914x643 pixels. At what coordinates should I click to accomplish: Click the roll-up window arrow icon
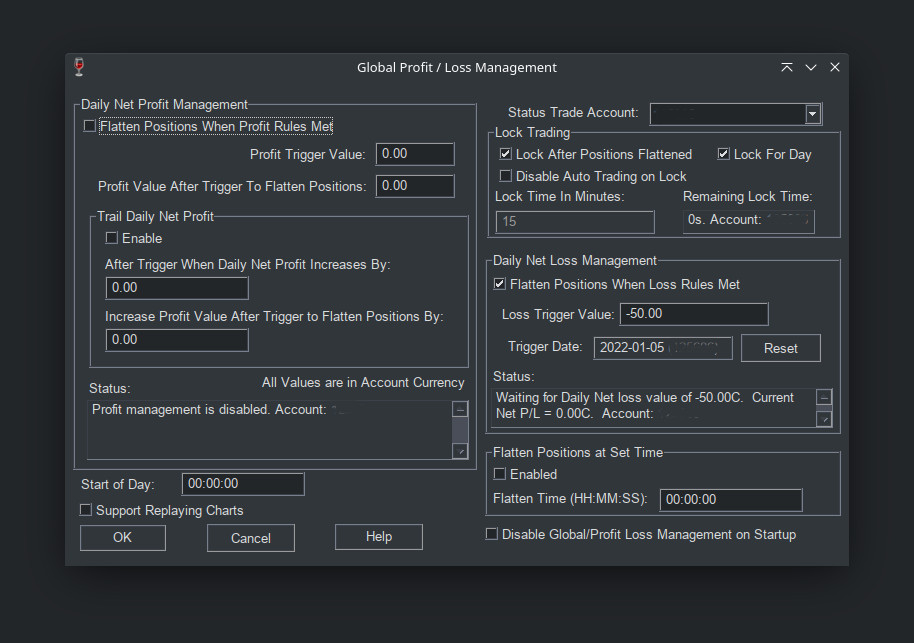(x=787, y=67)
